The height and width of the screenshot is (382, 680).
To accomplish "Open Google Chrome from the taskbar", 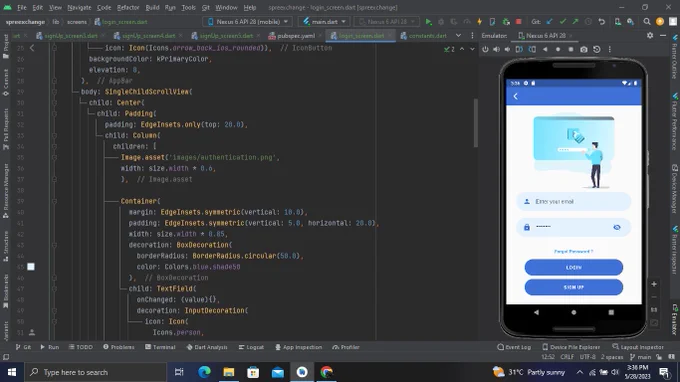I will pos(327,372).
